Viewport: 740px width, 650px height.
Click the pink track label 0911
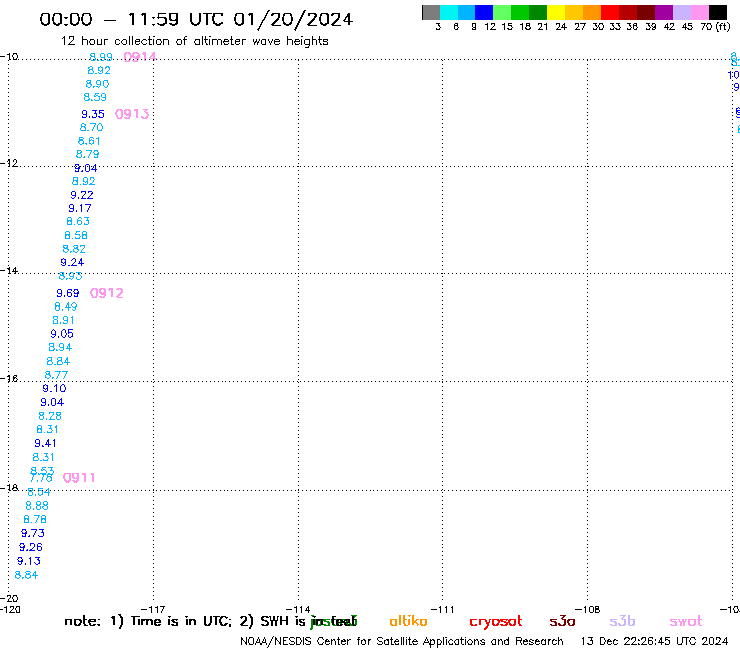(x=79, y=478)
